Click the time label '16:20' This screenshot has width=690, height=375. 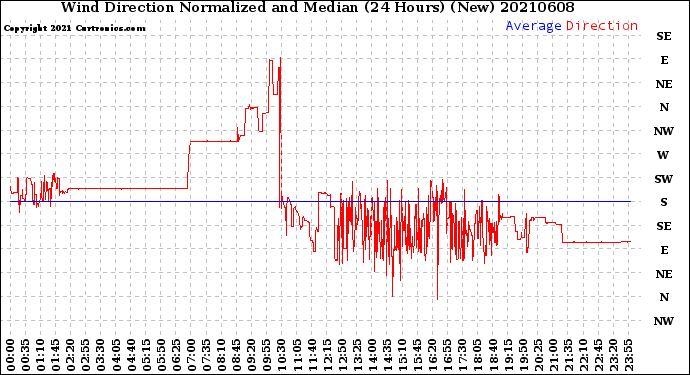click(433, 355)
